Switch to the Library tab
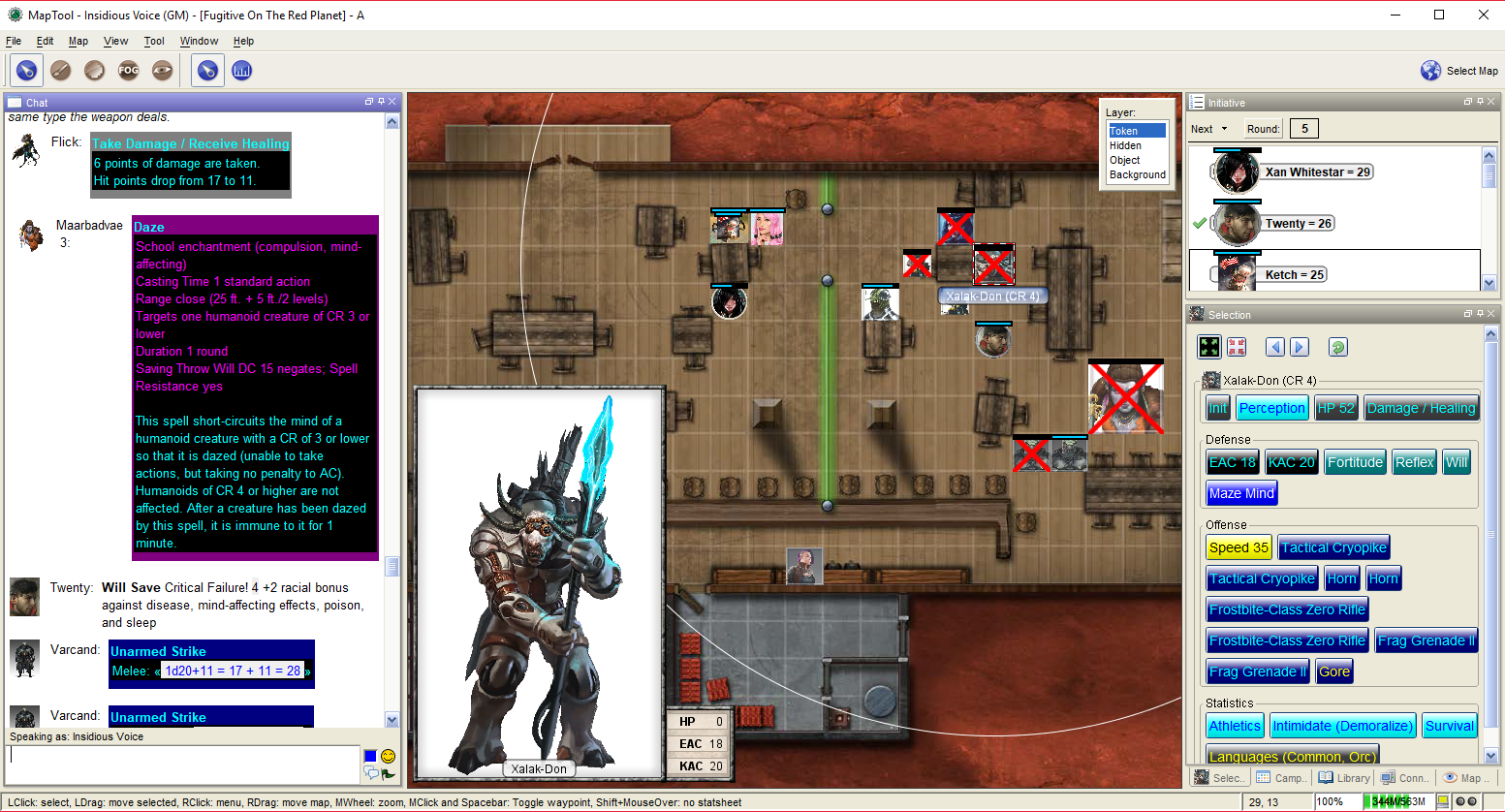This screenshot has height=812, width=1505. 1344,778
